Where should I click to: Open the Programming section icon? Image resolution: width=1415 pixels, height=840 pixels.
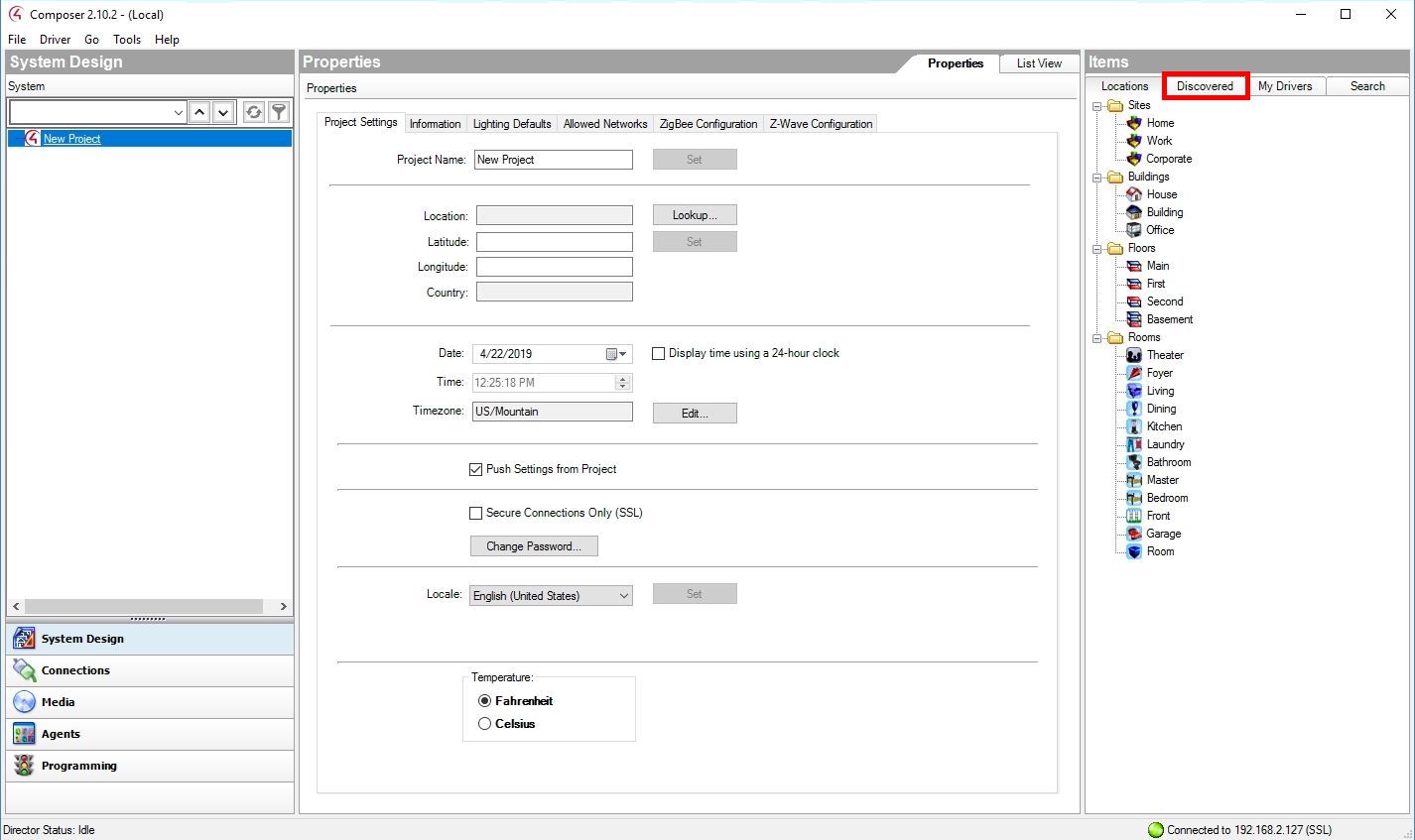click(24, 766)
